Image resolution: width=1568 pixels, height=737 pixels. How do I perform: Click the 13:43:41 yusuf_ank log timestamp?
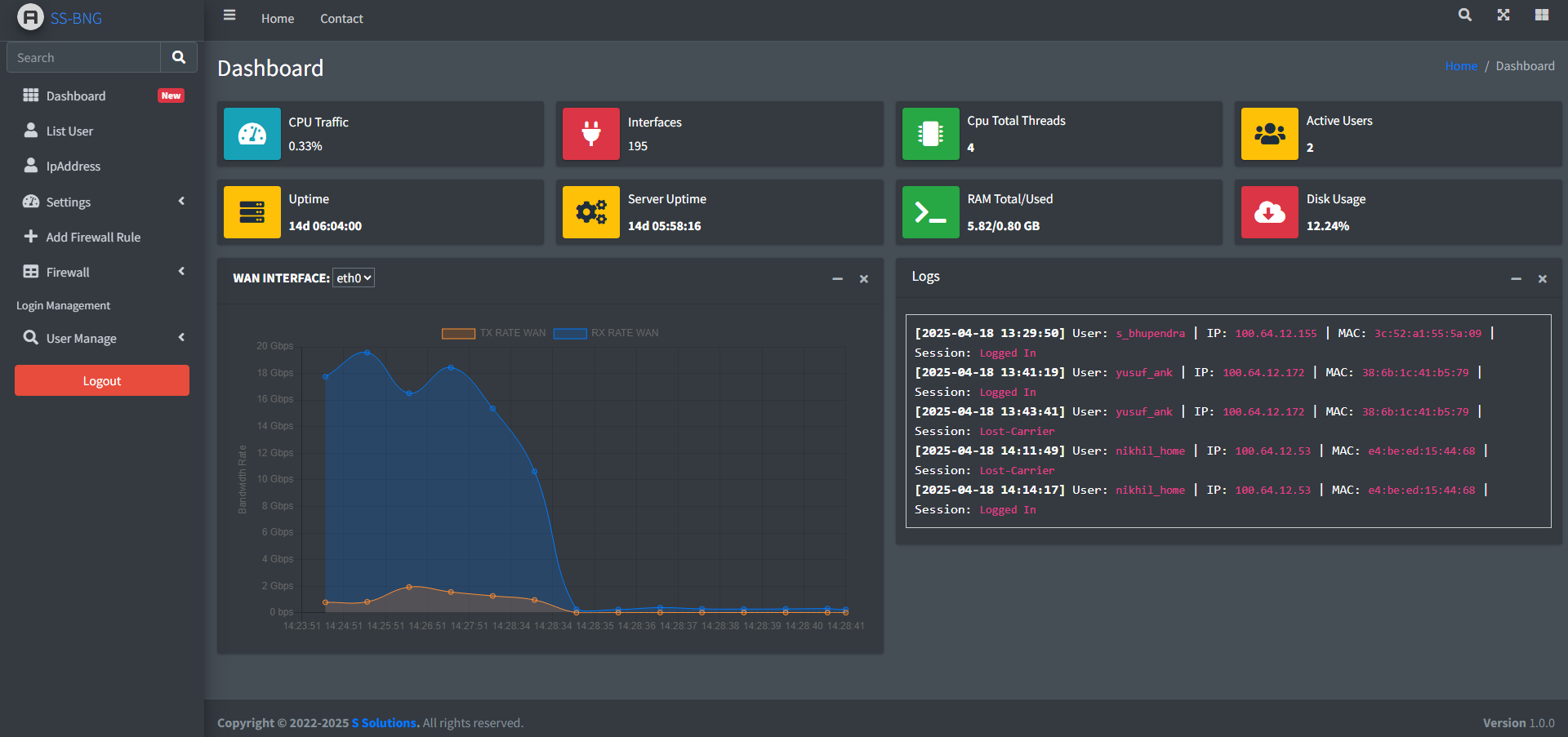coord(990,411)
